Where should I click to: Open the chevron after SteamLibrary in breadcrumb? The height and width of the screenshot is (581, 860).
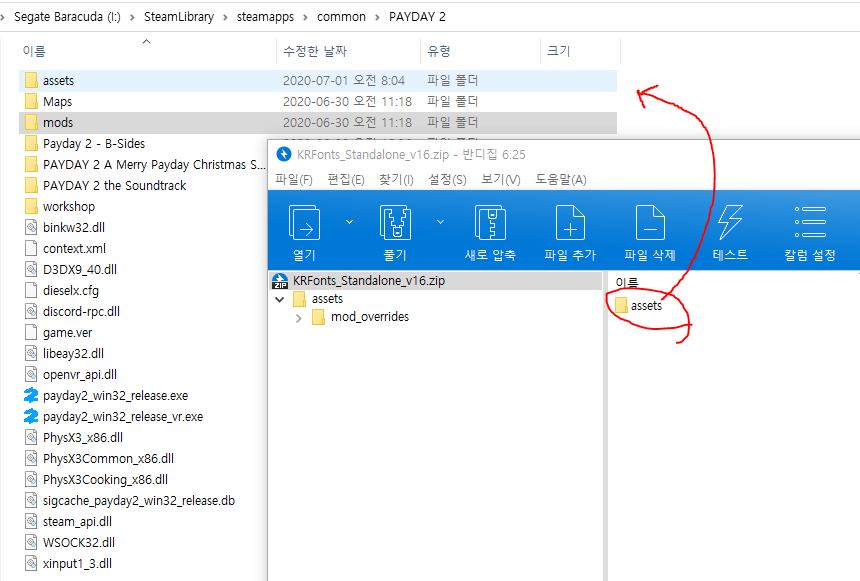(225, 18)
